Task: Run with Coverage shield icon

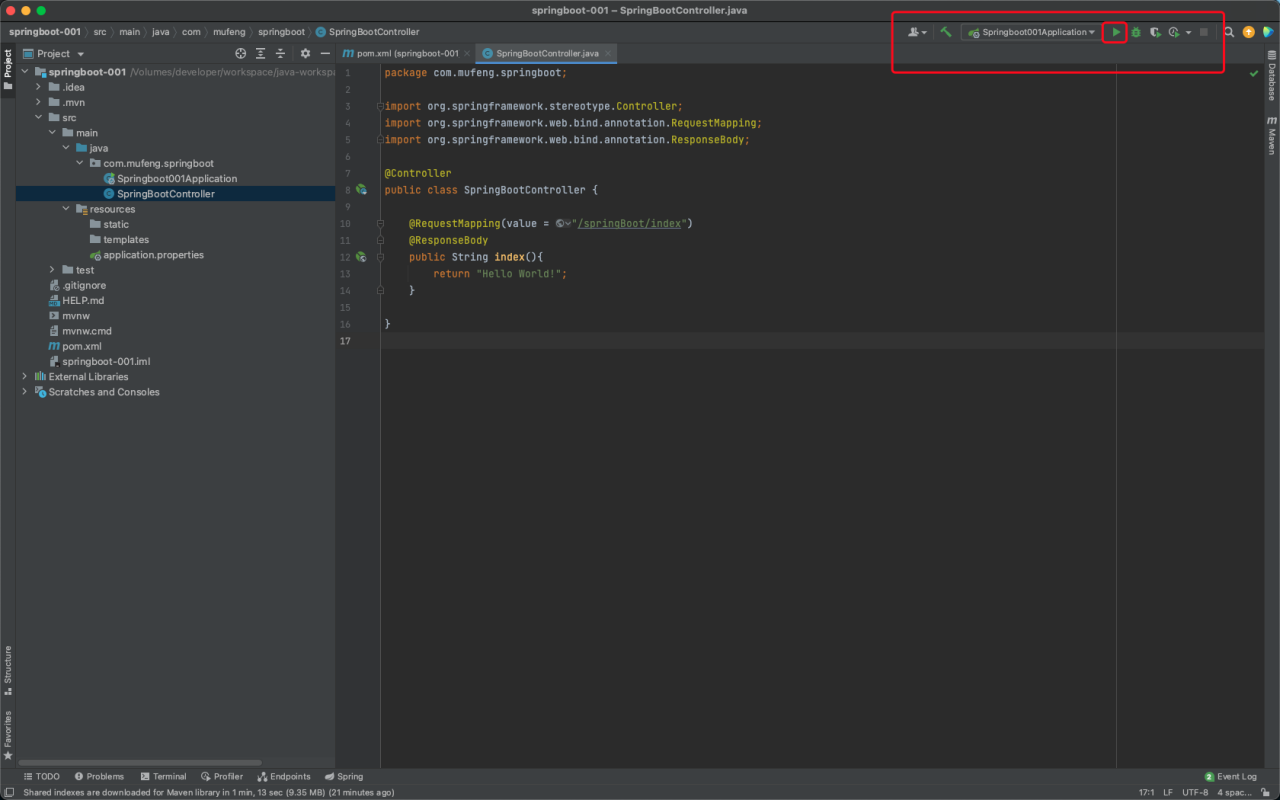Action: pos(1155,32)
